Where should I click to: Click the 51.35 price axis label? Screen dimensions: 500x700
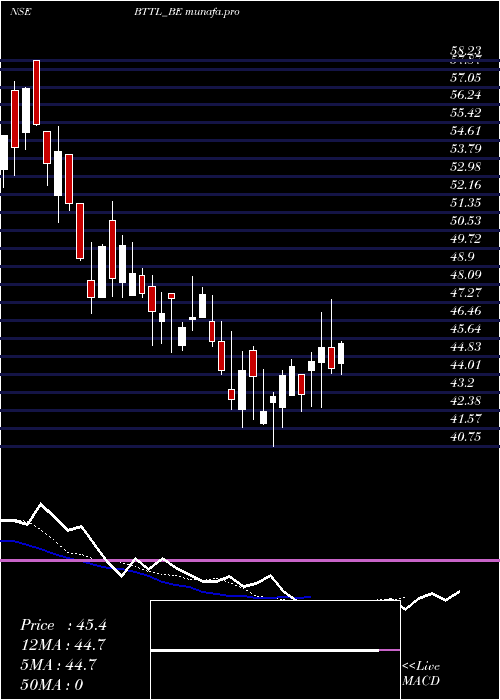click(466, 203)
